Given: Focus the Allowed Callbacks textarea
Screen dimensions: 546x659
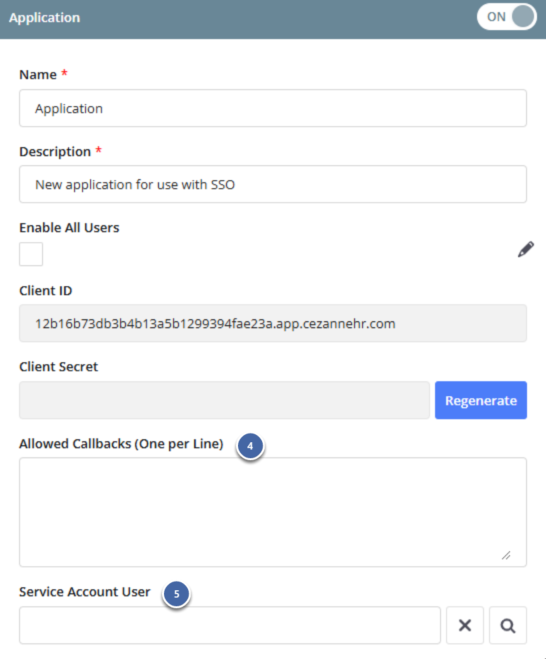Looking at the screenshot, I should tap(273, 512).
